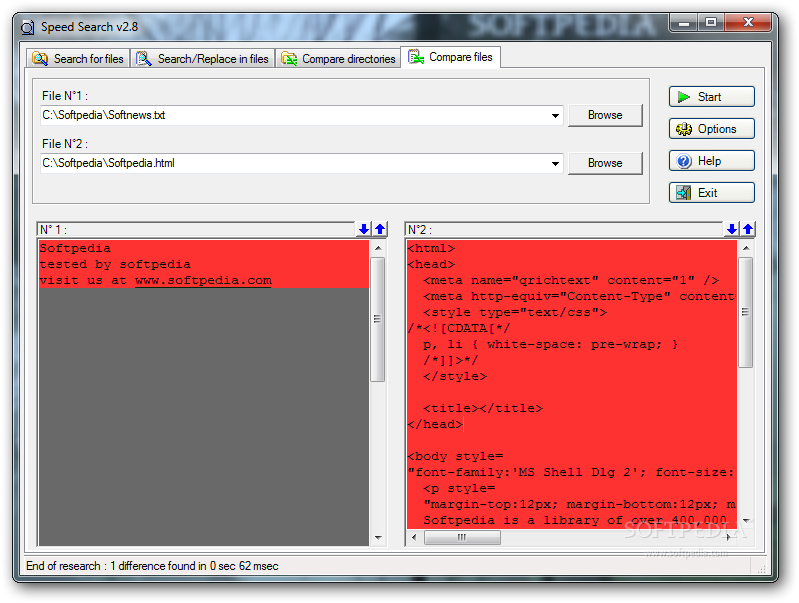
Task: Click N°2 pane scroll down arrow
Action: tap(746, 520)
